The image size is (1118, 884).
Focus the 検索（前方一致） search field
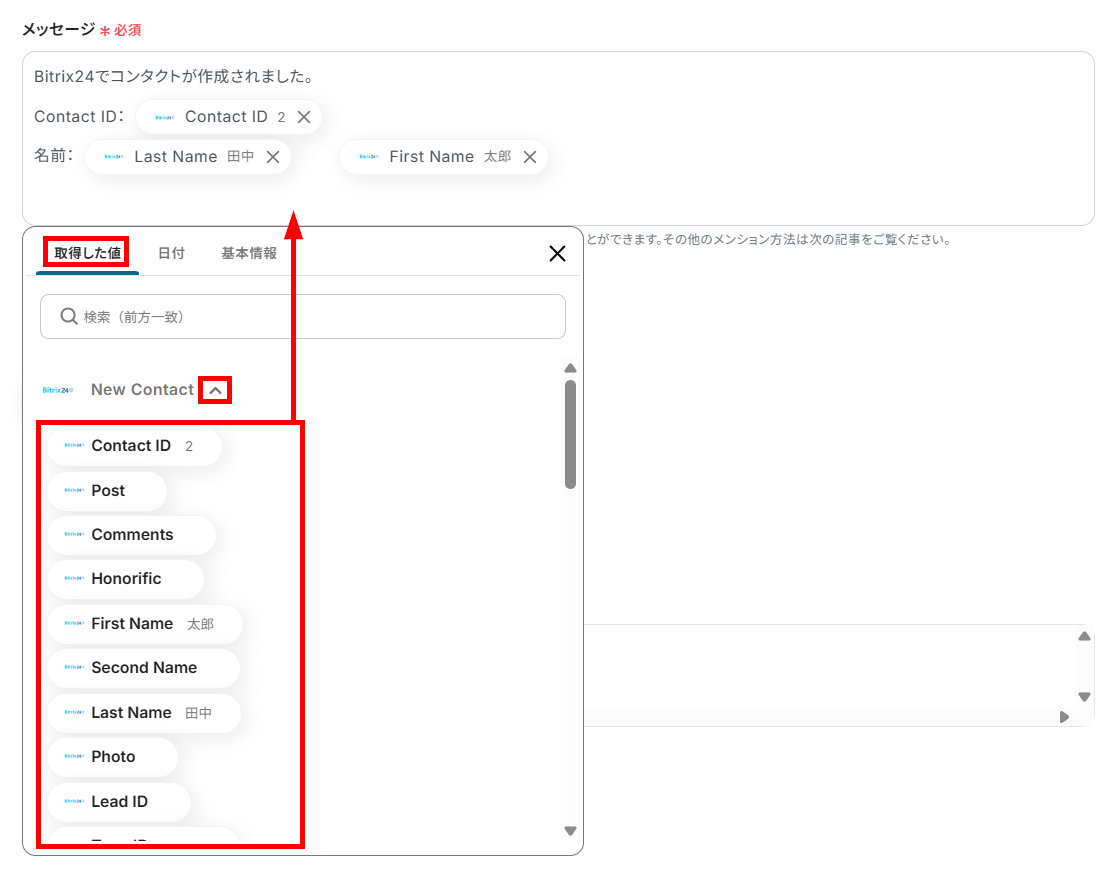point(303,317)
